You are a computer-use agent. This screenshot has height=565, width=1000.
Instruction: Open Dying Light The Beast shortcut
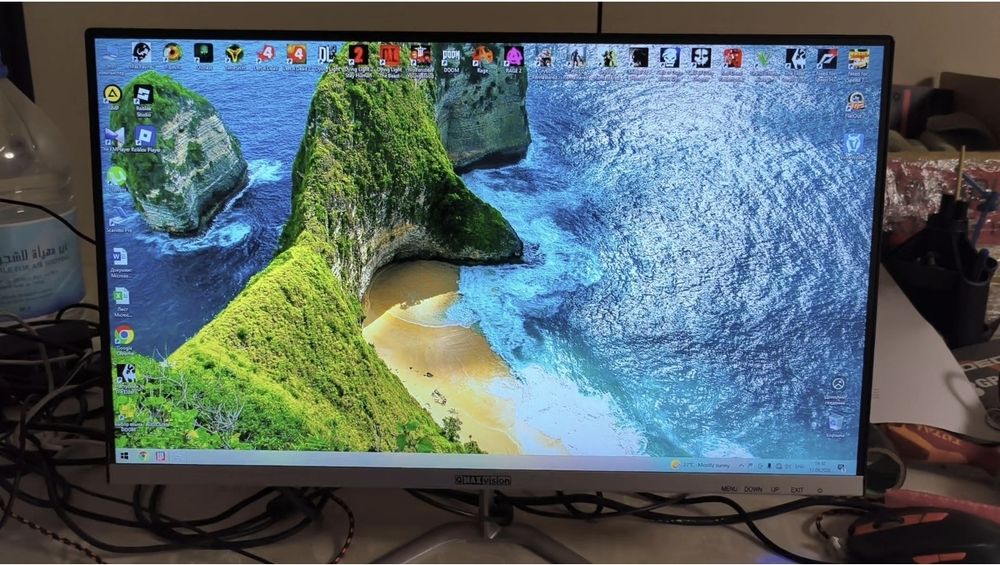389,58
